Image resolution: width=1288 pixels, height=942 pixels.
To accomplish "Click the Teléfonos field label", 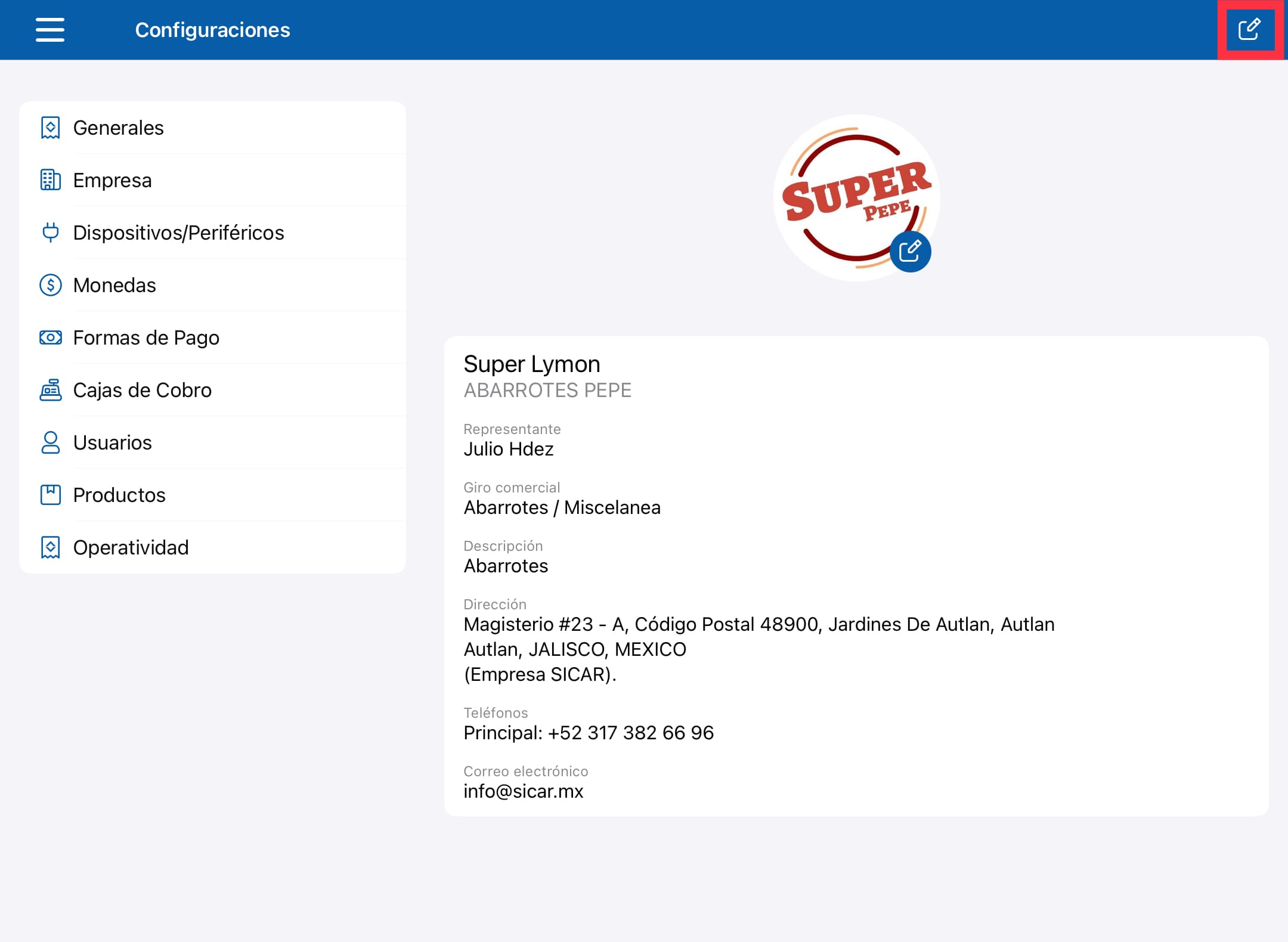I will tap(496, 713).
